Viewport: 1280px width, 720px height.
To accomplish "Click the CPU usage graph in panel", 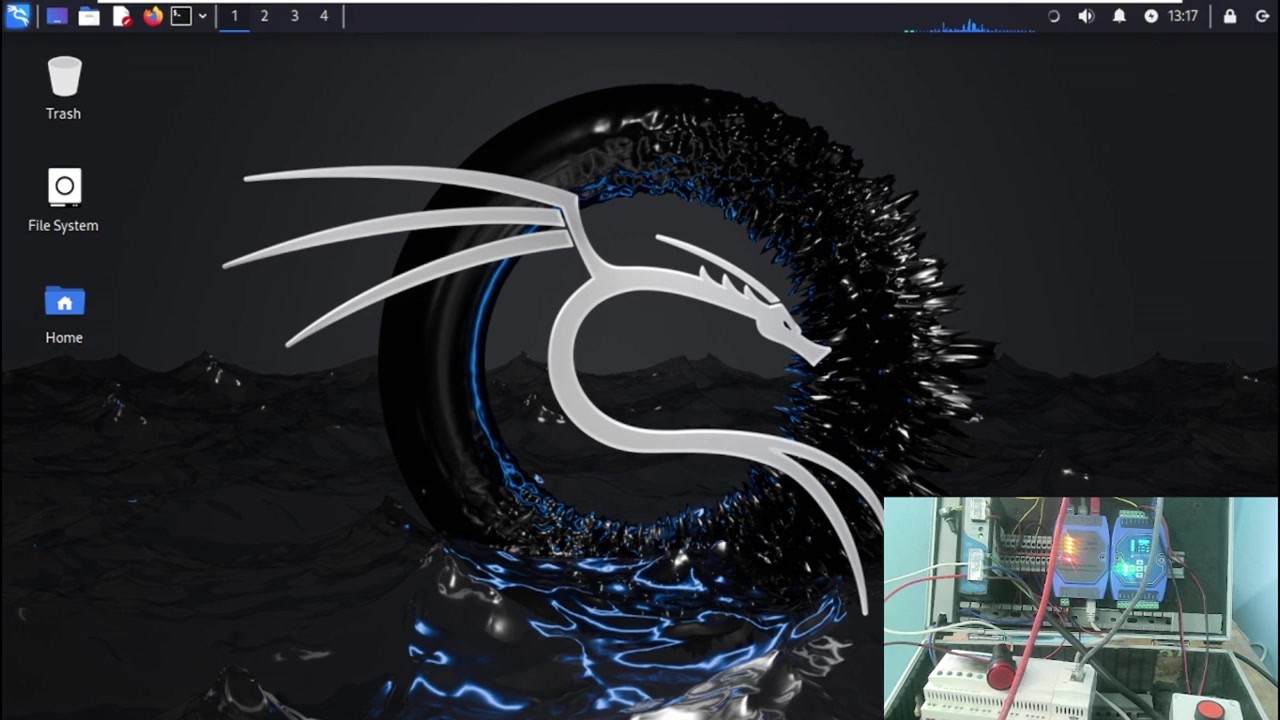I will (x=969, y=25).
